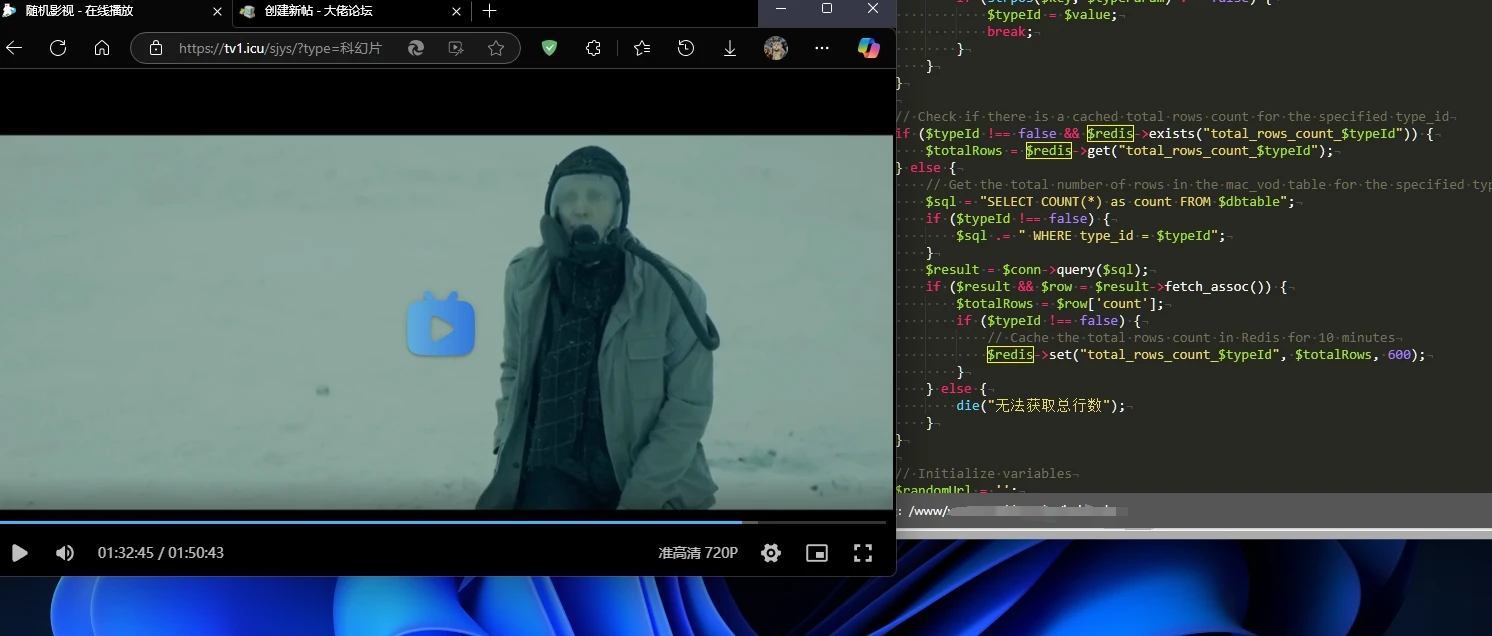Seek on the video progress bar
1492x636 pixels.
(x=443, y=522)
